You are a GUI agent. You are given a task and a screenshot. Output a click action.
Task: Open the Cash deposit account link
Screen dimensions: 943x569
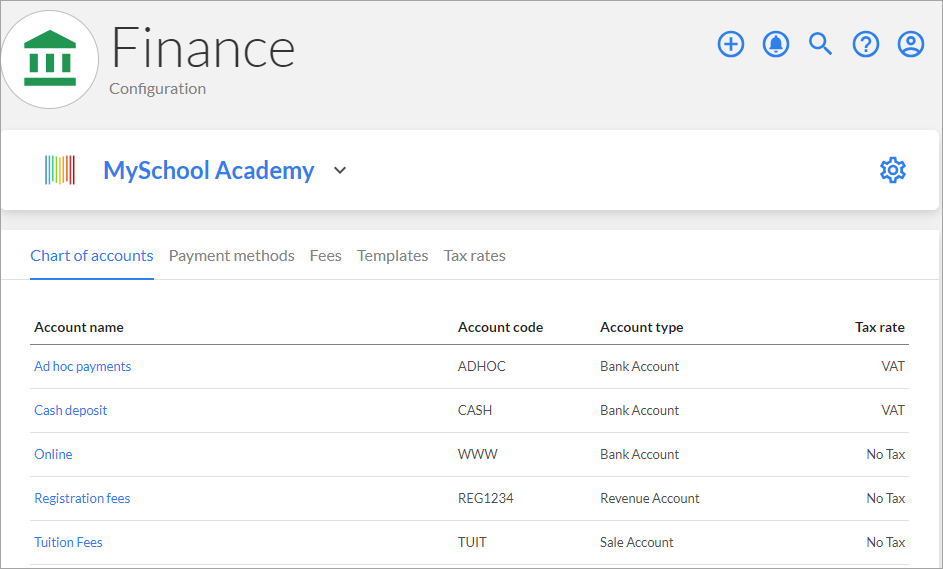(70, 410)
